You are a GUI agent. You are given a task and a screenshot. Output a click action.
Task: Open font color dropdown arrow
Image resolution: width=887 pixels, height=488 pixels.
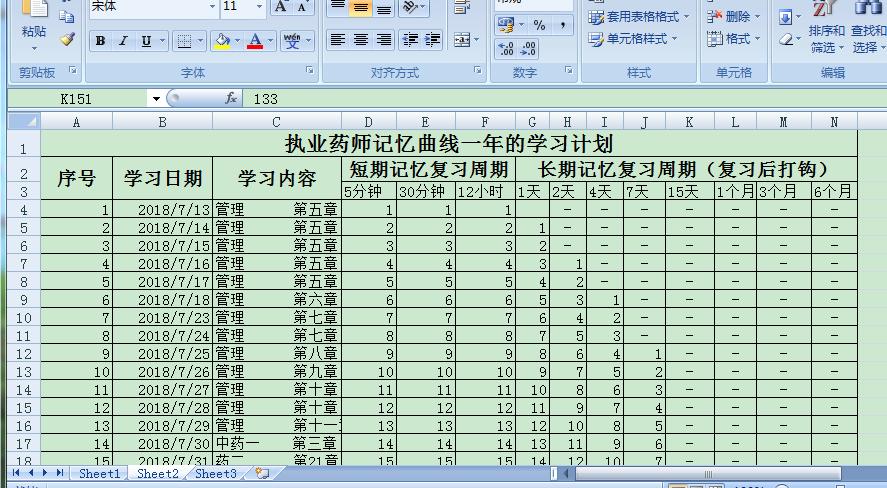click(x=270, y=41)
